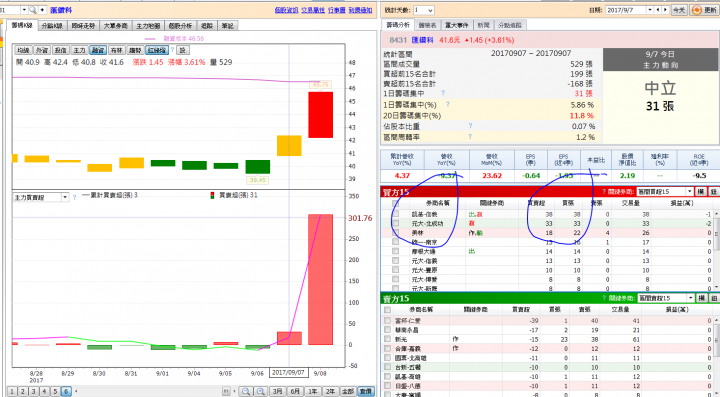This screenshot has height=397, width=720.
Task: Select the 全部 time range button
Action: (348, 391)
